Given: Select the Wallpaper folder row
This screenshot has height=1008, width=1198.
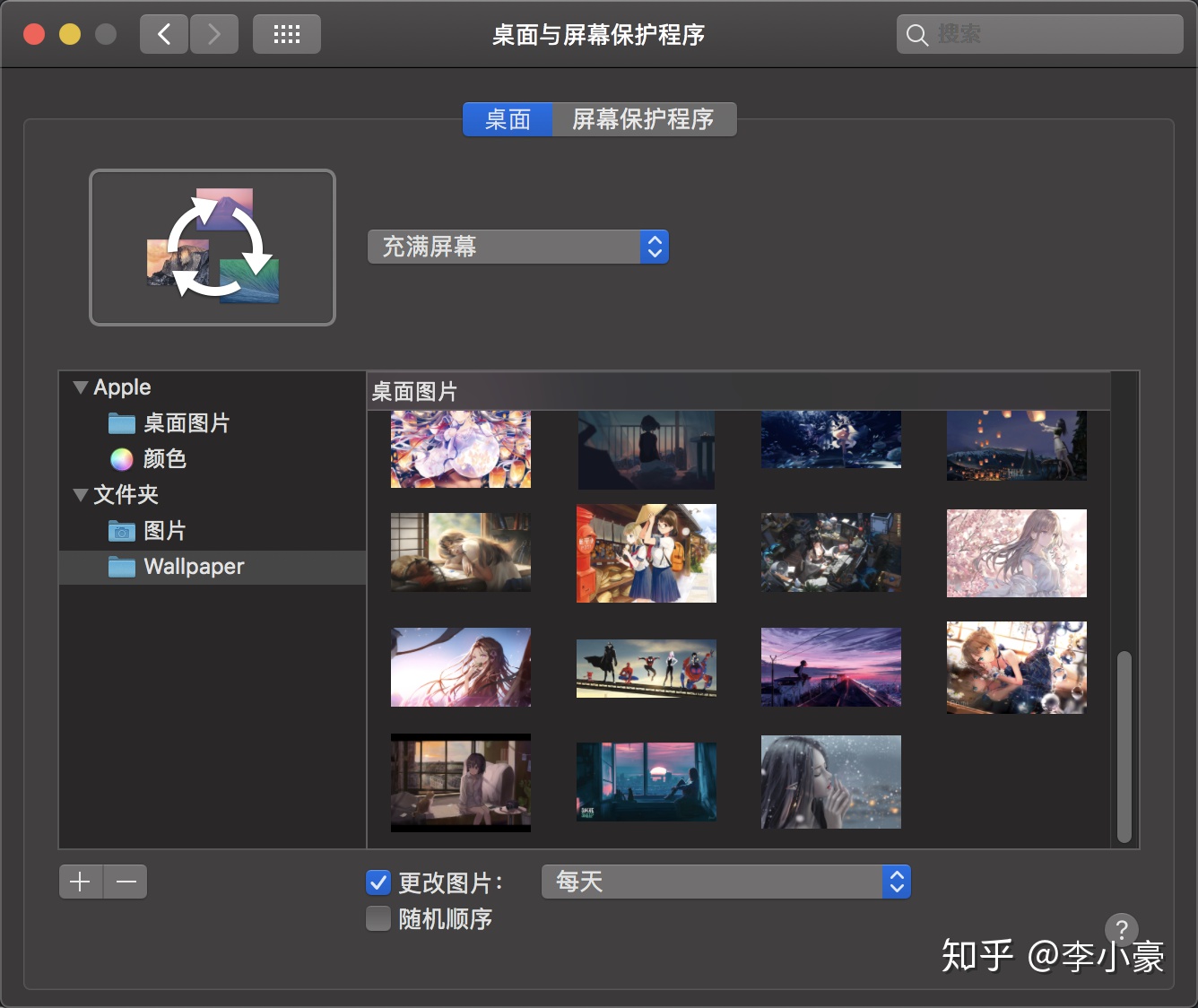Looking at the screenshot, I should [x=213, y=567].
